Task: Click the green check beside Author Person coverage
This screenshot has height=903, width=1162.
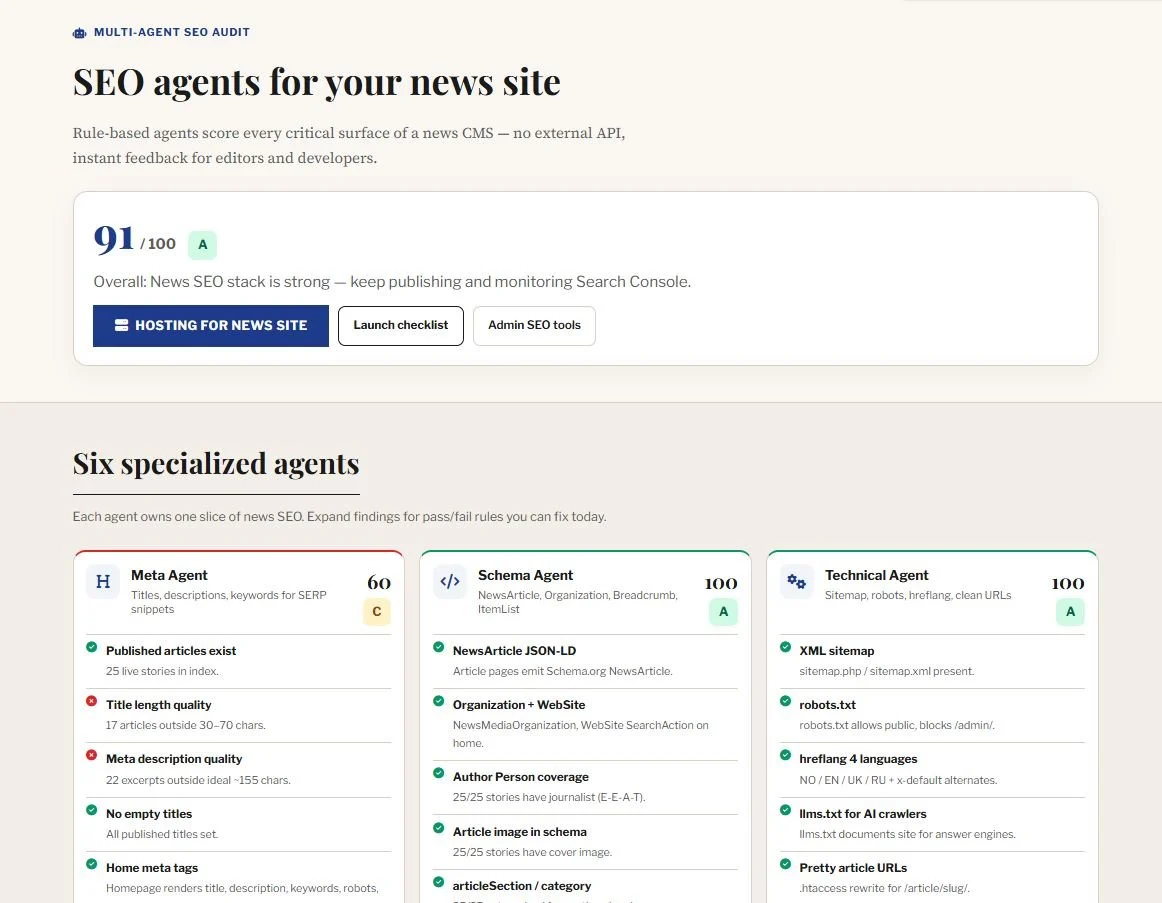Action: pyautogui.click(x=439, y=773)
